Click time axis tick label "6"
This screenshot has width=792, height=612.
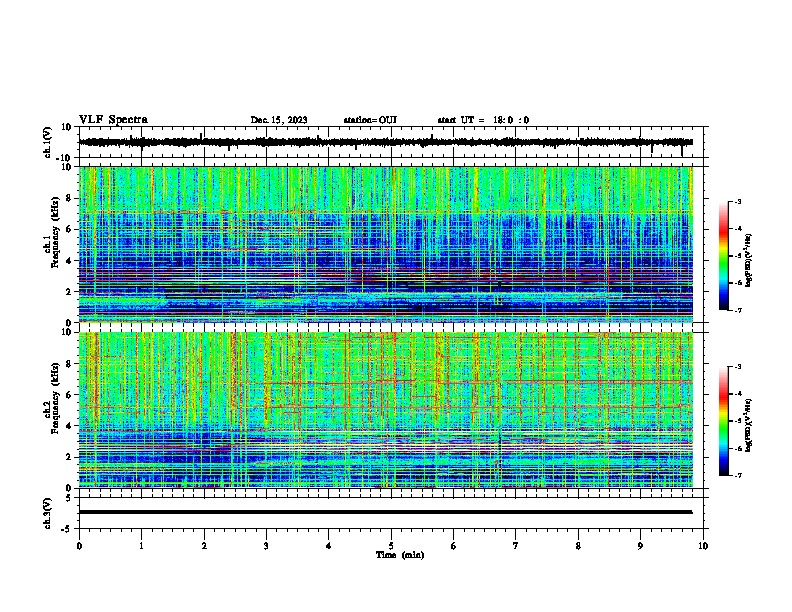point(454,546)
